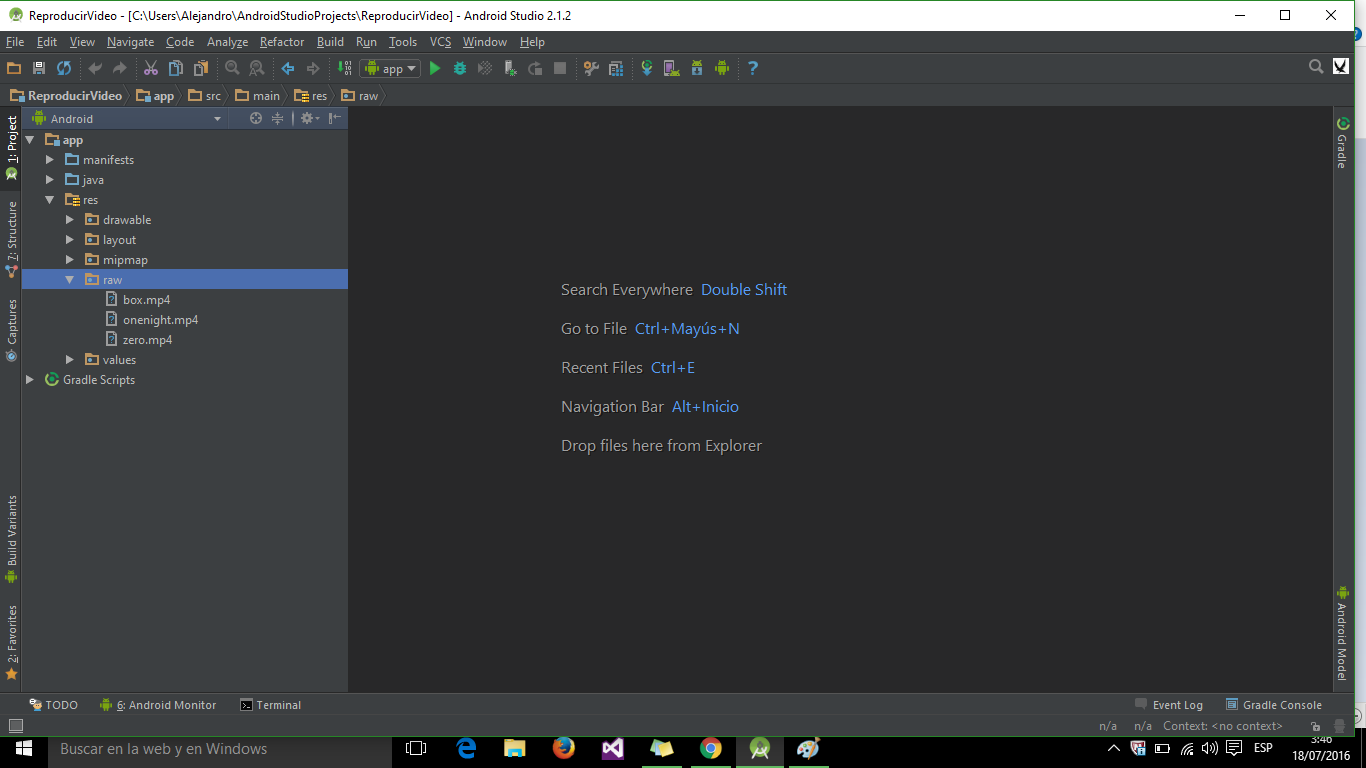
Task: Open the Navigate menu
Action: click(x=131, y=42)
